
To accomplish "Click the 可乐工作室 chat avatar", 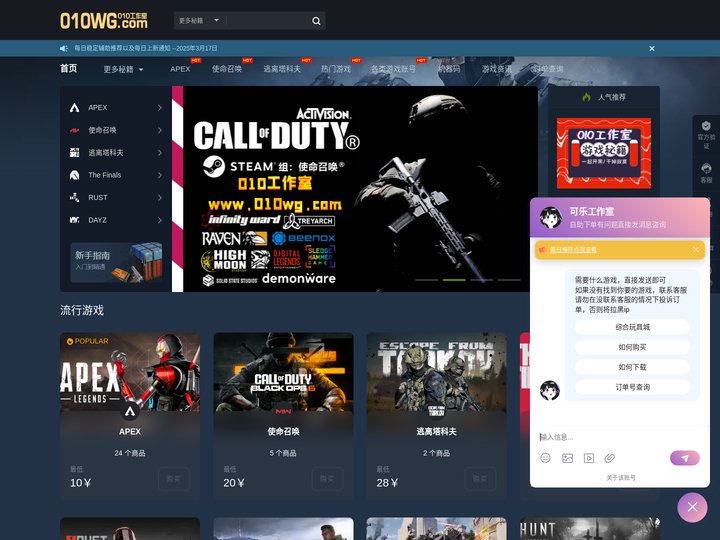I will pyautogui.click(x=551, y=218).
